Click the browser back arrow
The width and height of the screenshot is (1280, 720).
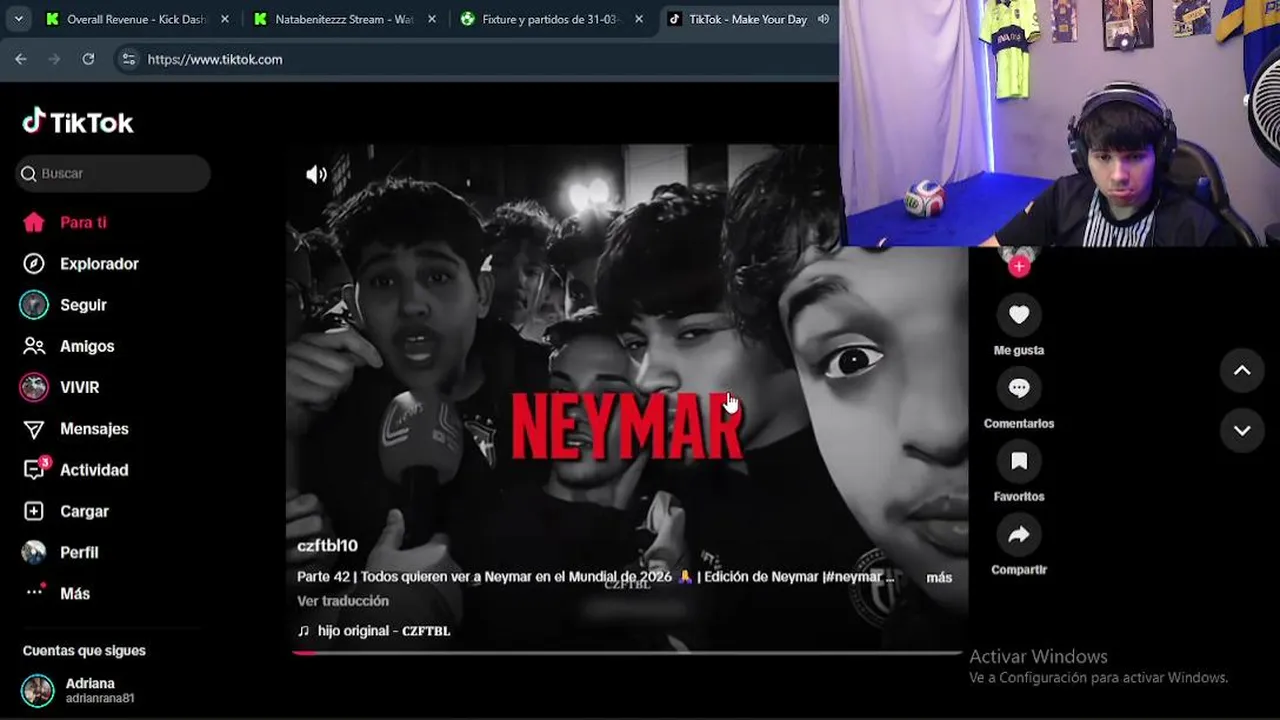pos(21,59)
